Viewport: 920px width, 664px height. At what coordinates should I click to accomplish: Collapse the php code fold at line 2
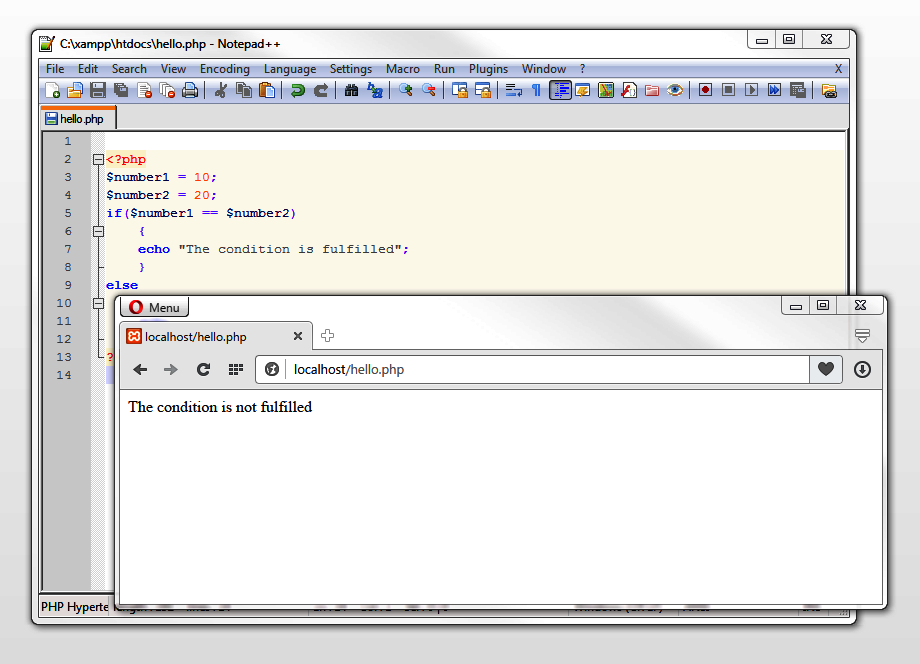click(97, 159)
